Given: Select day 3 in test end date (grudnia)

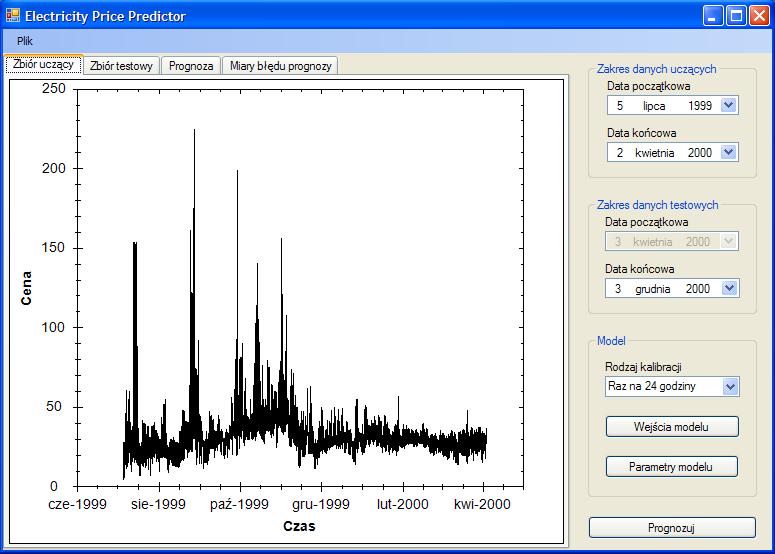Looking at the screenshot, I should point(618,289).
